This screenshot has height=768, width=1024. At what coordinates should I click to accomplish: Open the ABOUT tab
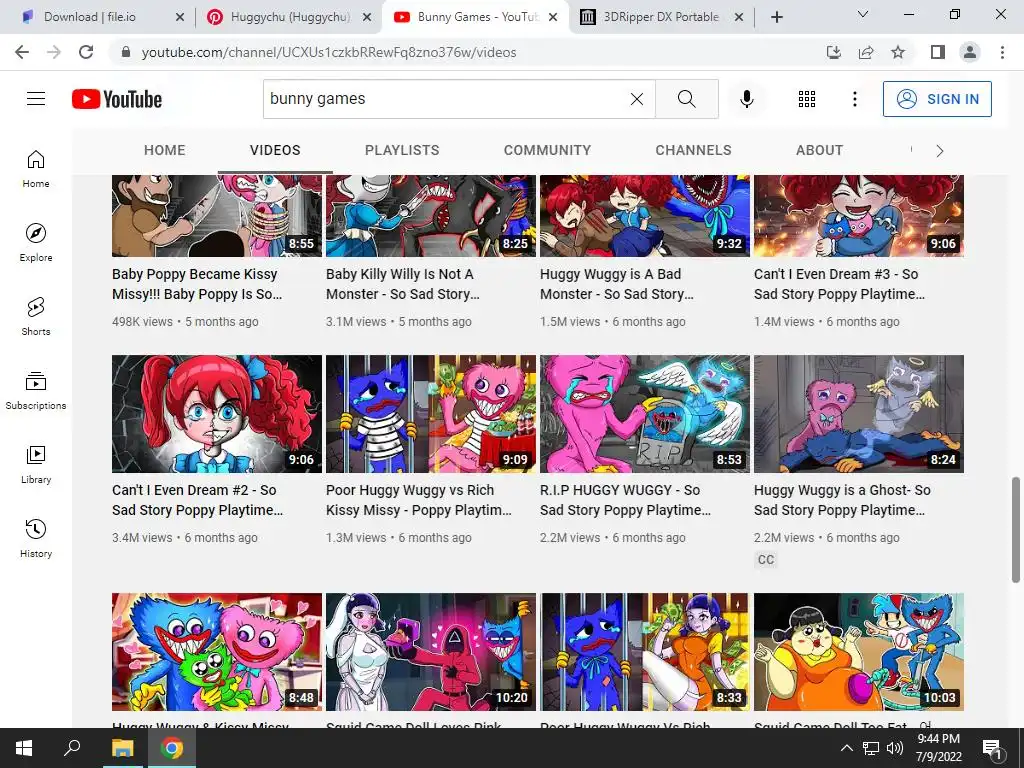coord(820,150)
